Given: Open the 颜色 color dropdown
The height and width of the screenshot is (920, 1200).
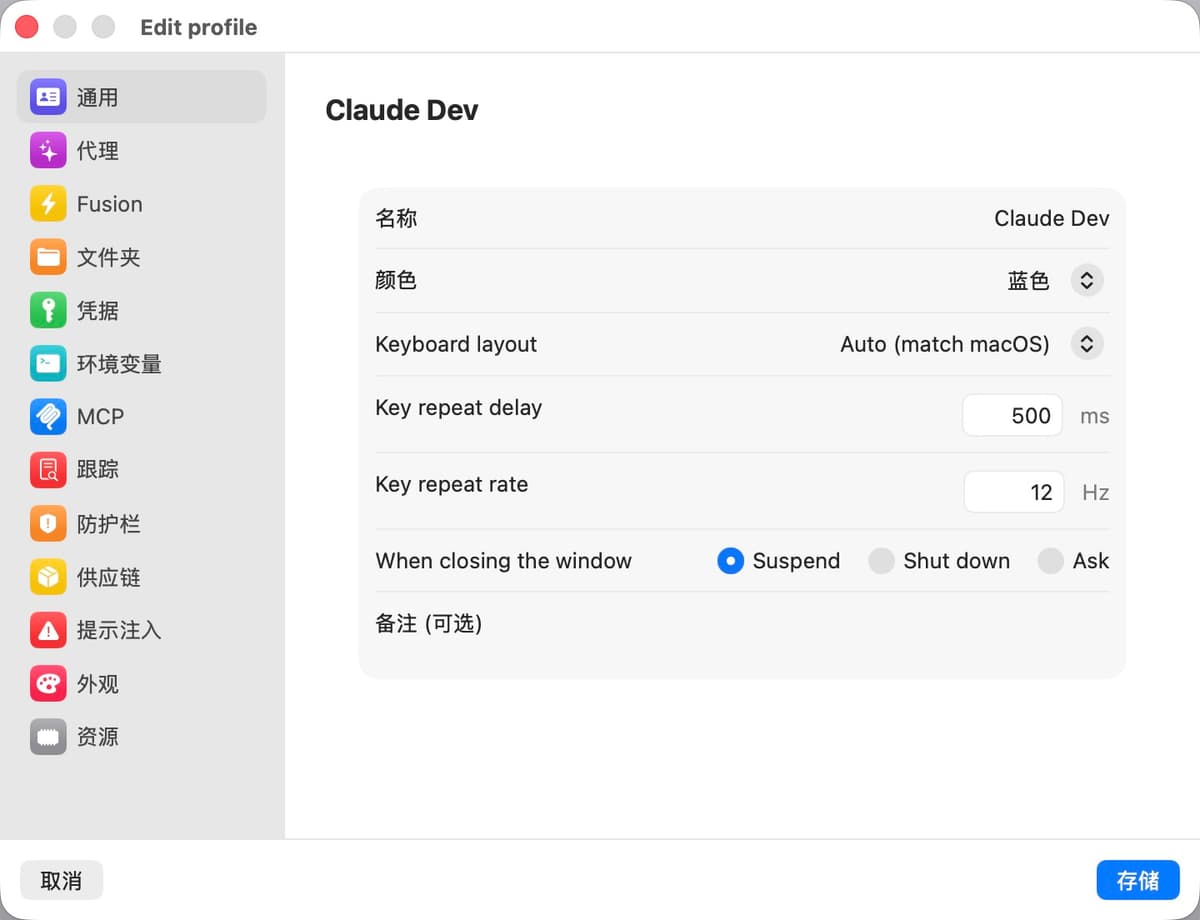Looking at the screenshot, I should coord(1087,280).
